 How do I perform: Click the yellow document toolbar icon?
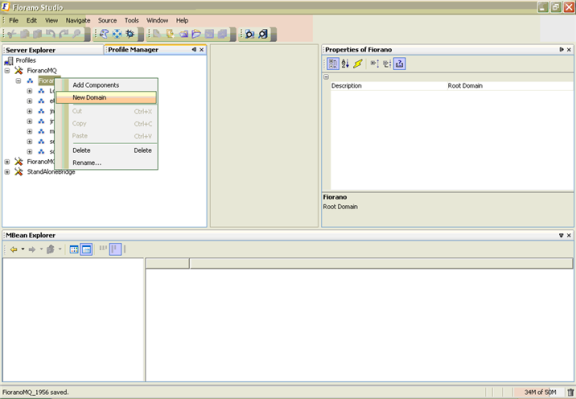(170, 34)
